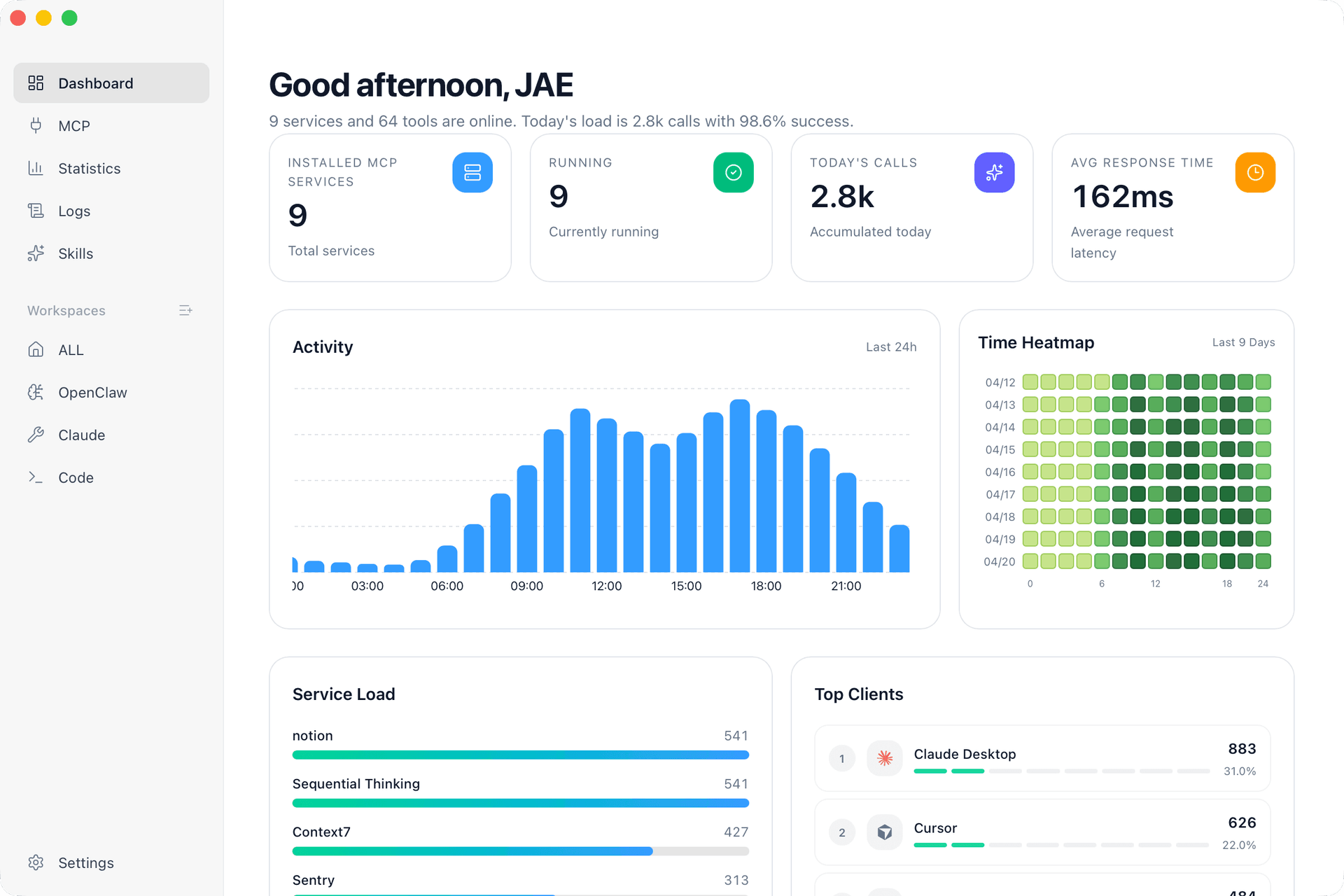The height and width of the screenshot is (896, 1344).
Task: Click the tallest Activity bar before 18:00
Action: click(740, 486)
